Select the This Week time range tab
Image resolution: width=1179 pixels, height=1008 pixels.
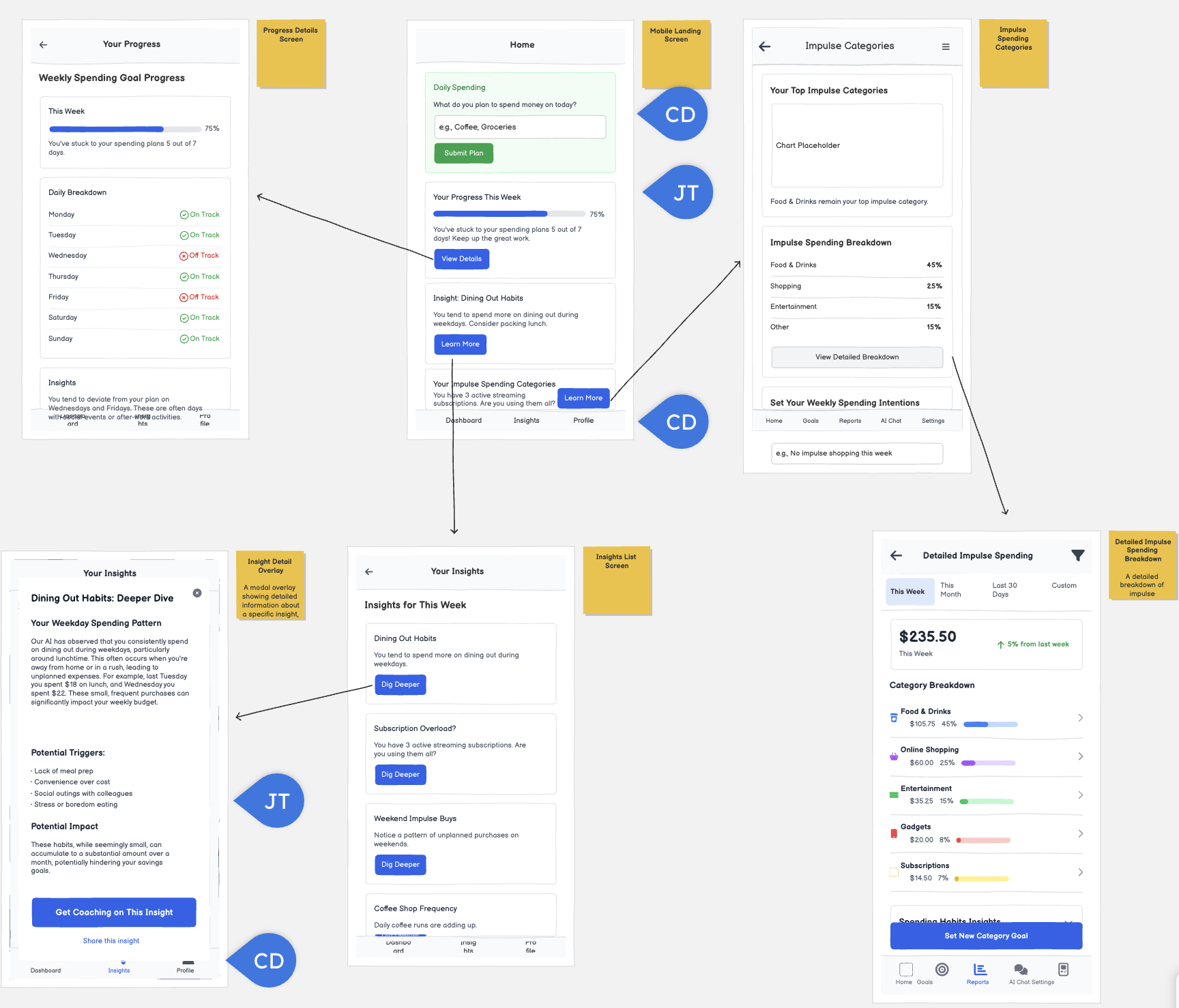907,591
